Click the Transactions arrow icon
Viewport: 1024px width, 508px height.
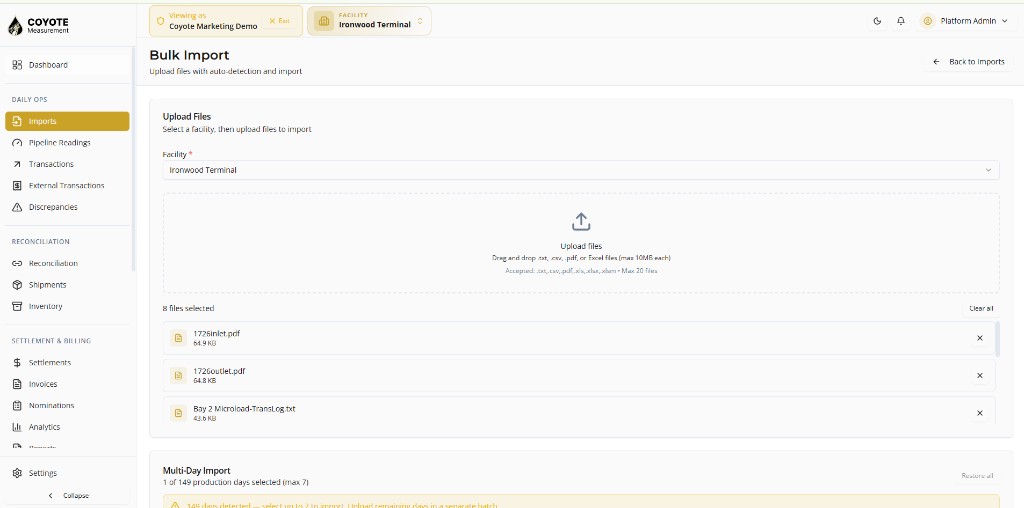(x=18, y=164)
